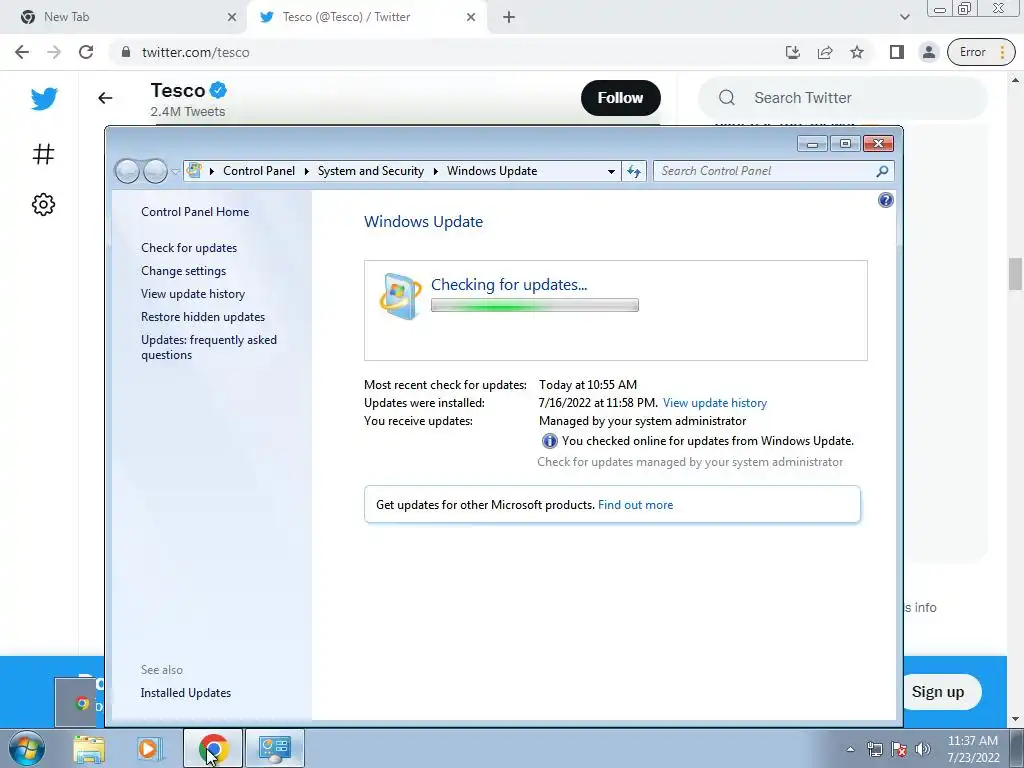Screen dimensions: 1024x768
Task: Expand the System and Security breadcrumb arrow
Action: point(436,171)
